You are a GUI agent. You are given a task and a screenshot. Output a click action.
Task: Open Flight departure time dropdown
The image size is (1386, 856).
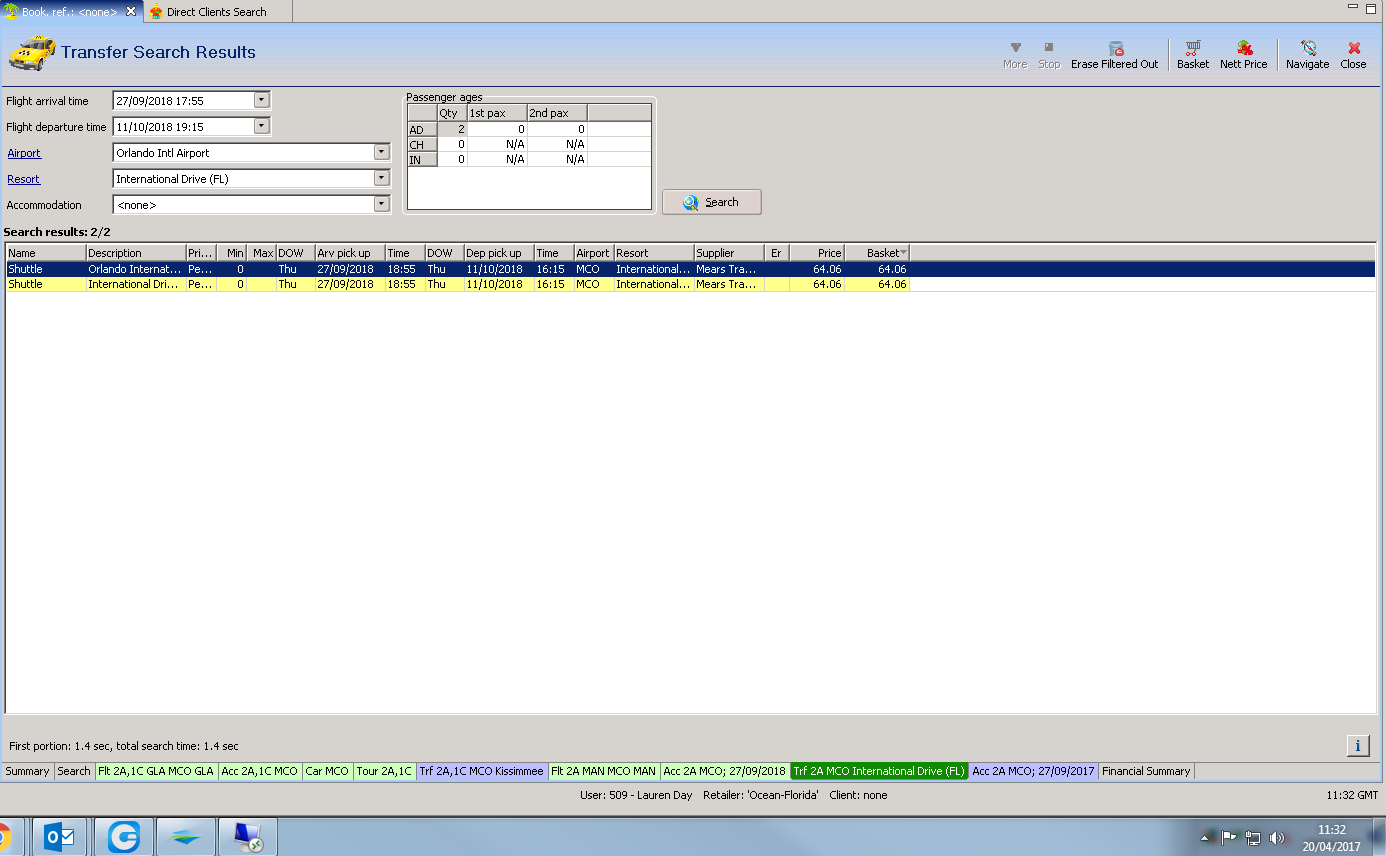pyautogui.click(x=262, y=126)
